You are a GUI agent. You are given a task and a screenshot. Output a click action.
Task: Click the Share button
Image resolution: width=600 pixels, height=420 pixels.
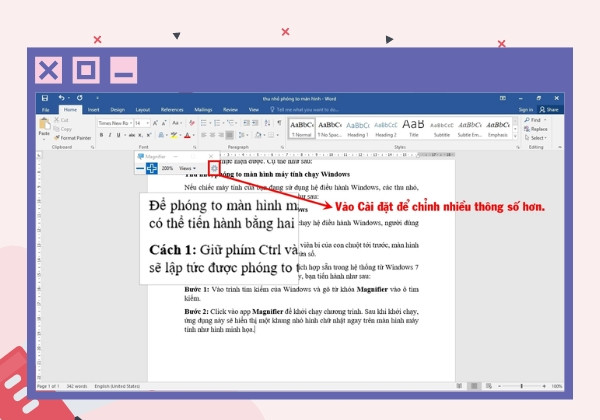click(549, 110)
